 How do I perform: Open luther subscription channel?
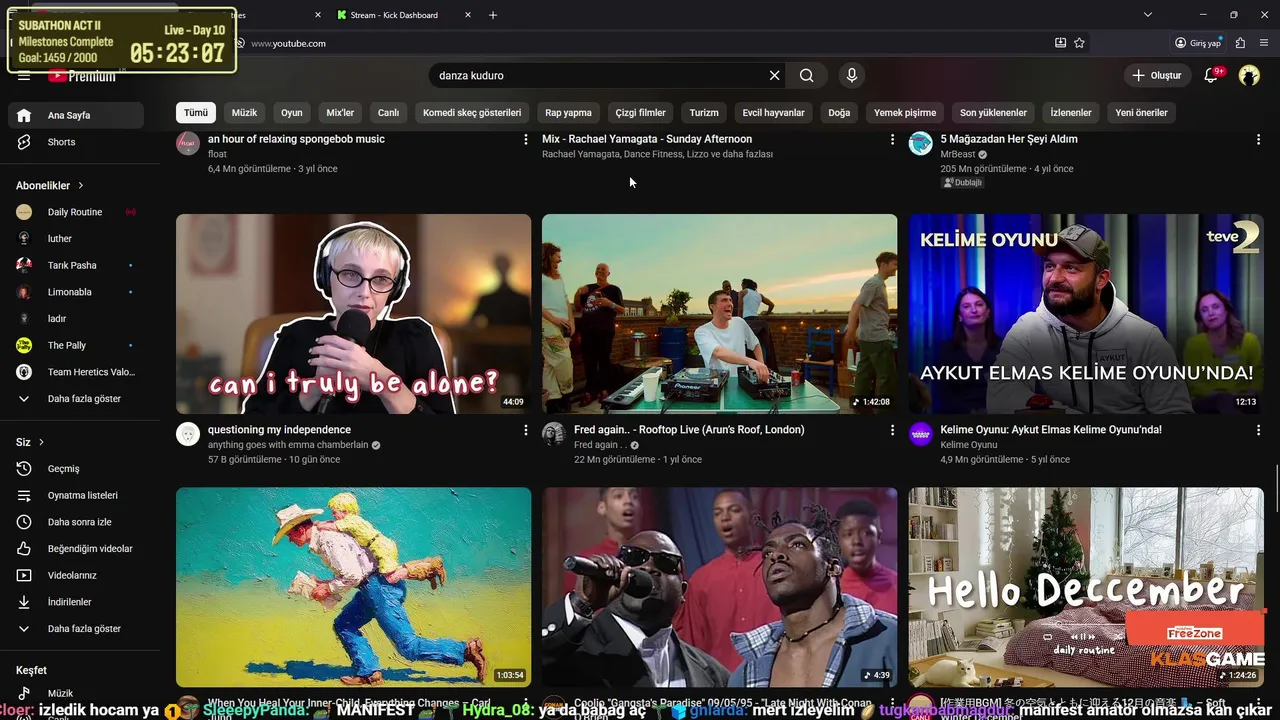[76, 239]
